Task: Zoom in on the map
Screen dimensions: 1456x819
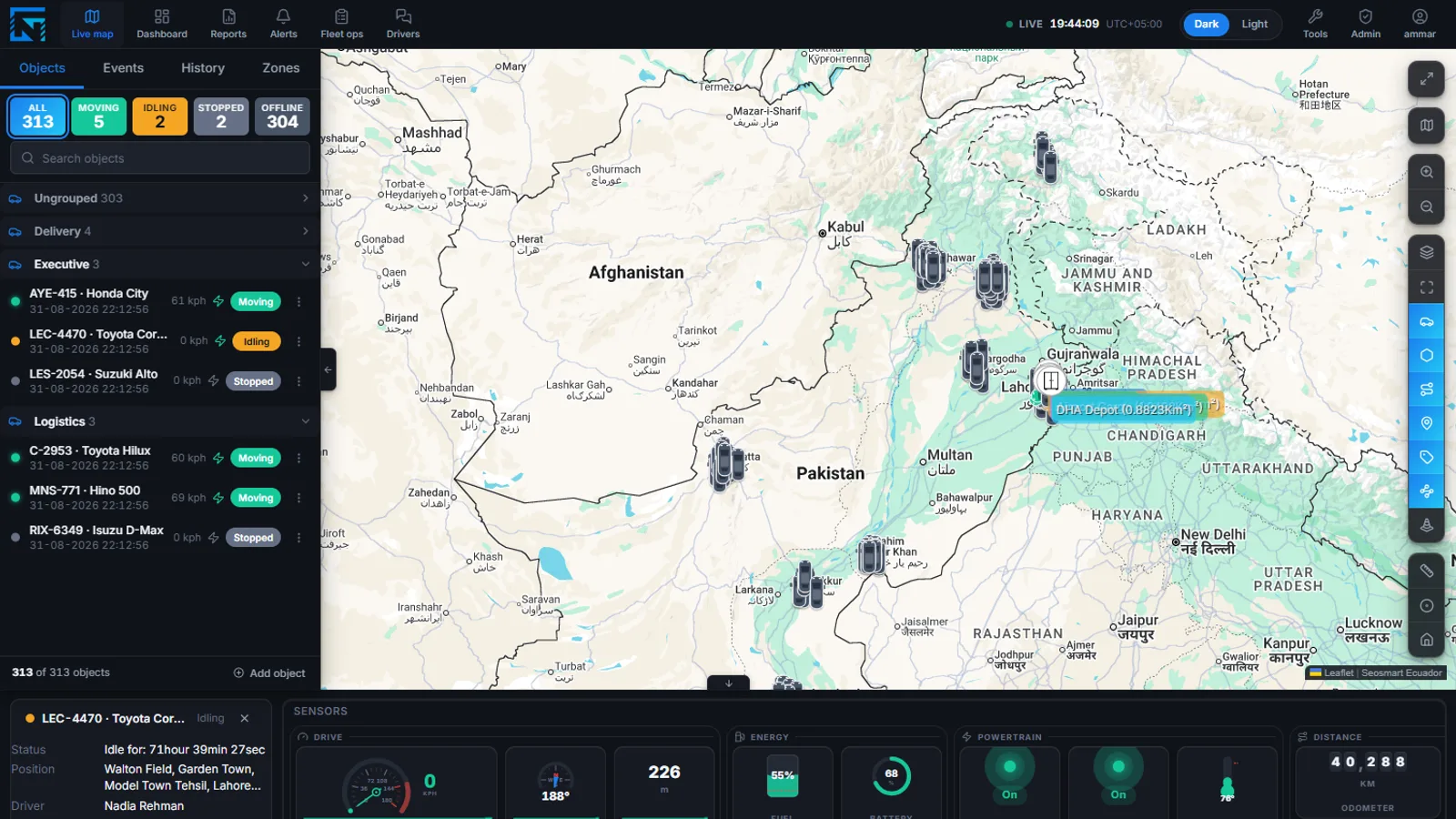Action: 1426,172
